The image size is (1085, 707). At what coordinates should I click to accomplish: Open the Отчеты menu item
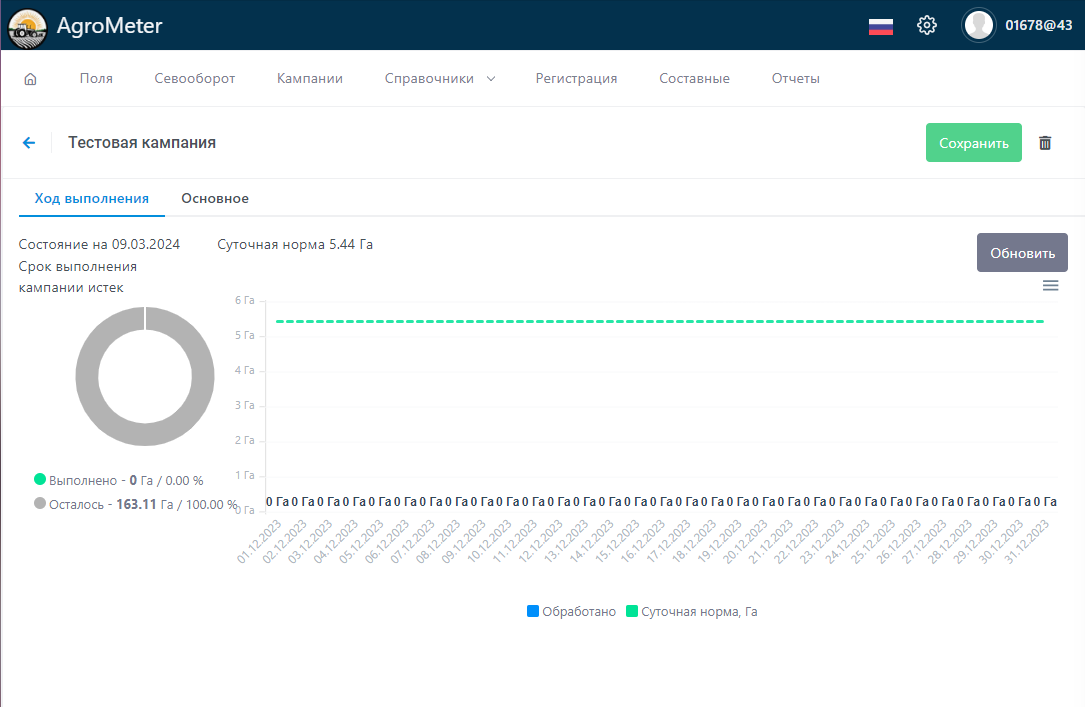click(x=796, y=79)
